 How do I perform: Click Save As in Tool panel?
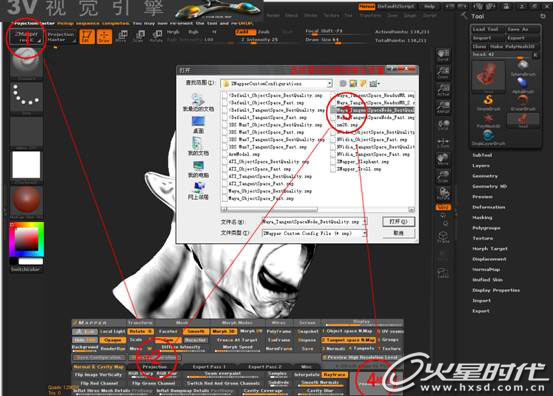click(522, 29)
